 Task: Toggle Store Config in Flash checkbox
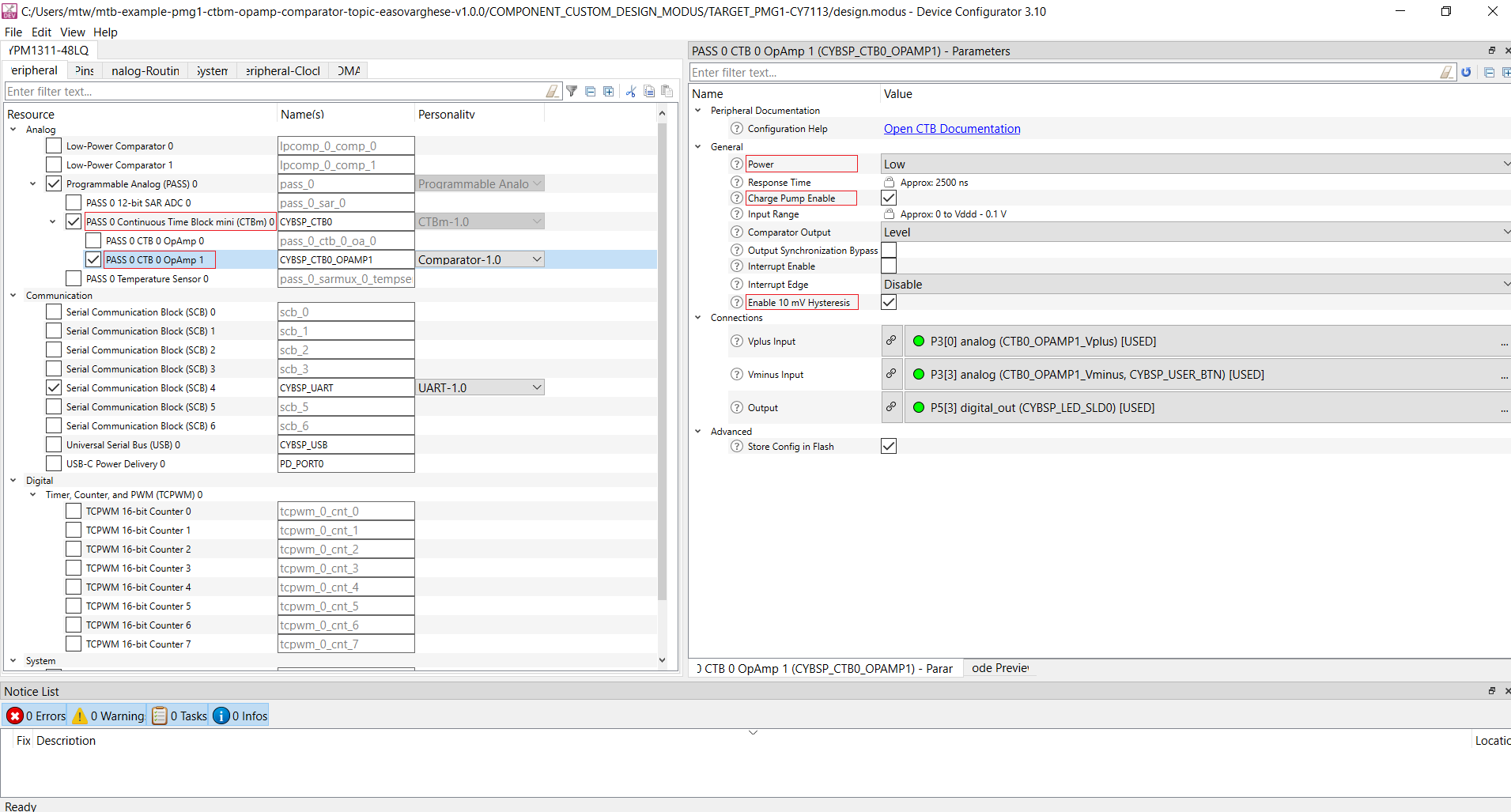point(889,446)
